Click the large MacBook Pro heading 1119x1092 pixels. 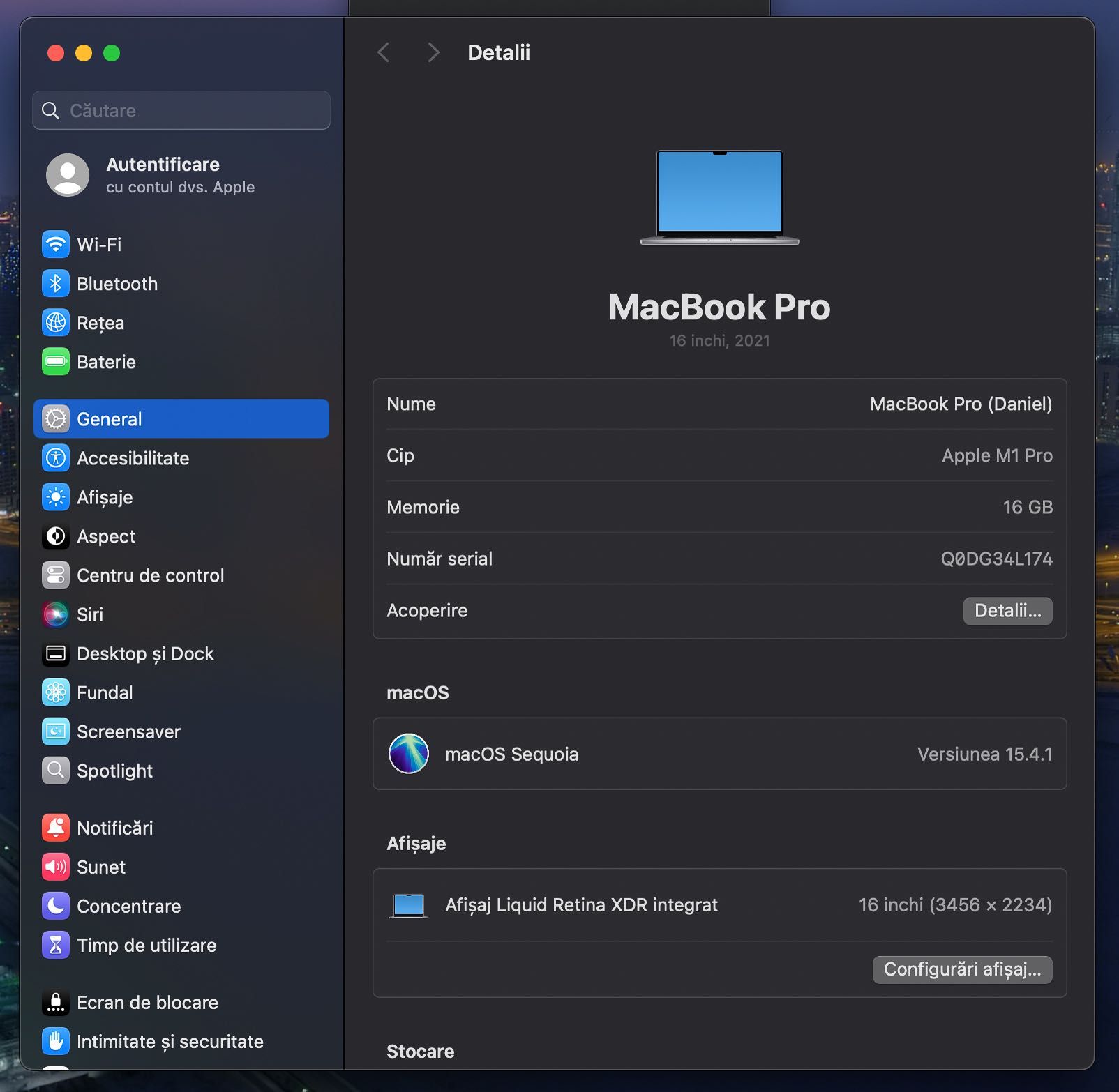[720, 307]
